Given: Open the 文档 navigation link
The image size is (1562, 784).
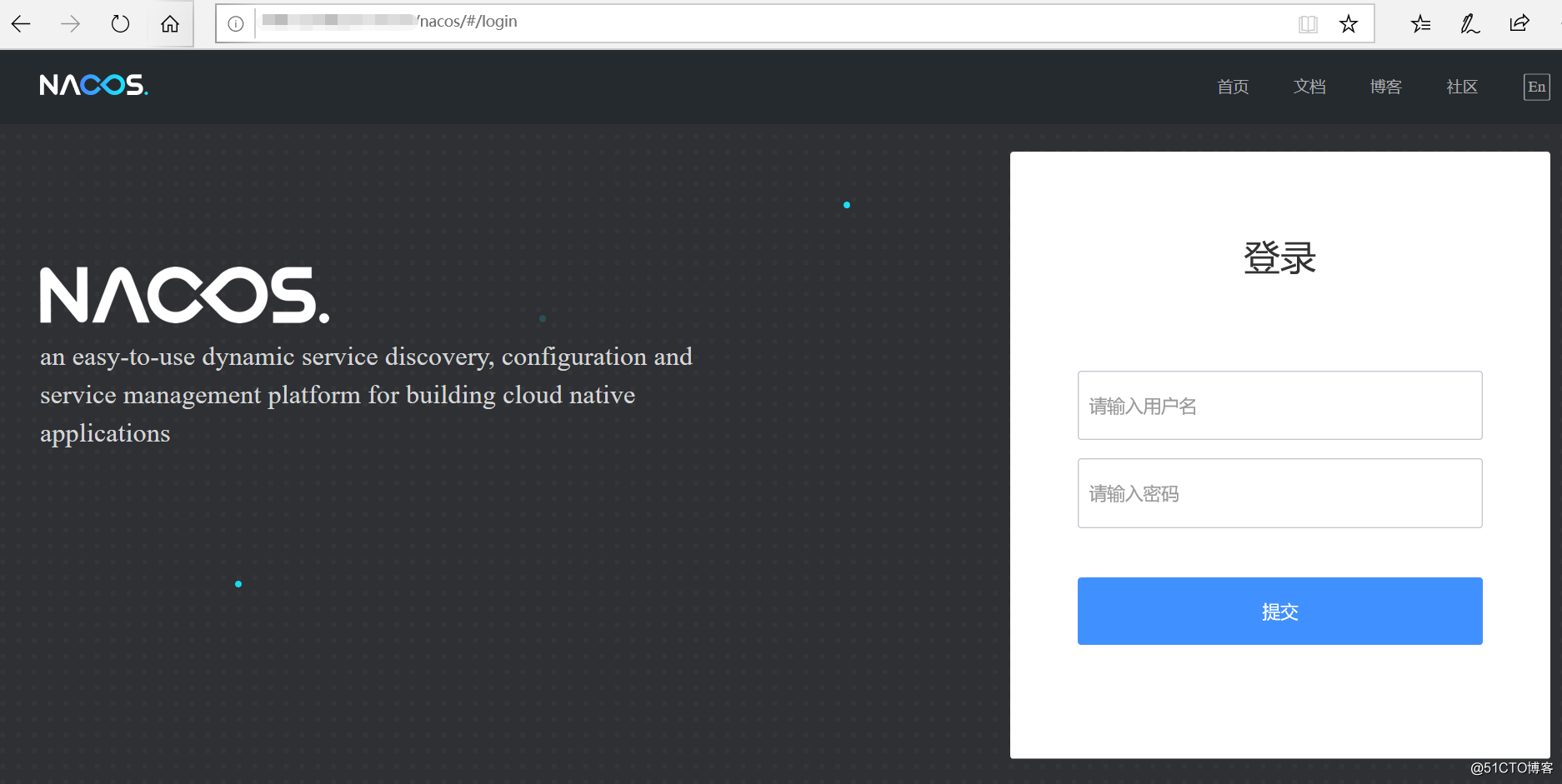Looking at the screenshot, I should pyautogui.click(x=1309, y=87).
